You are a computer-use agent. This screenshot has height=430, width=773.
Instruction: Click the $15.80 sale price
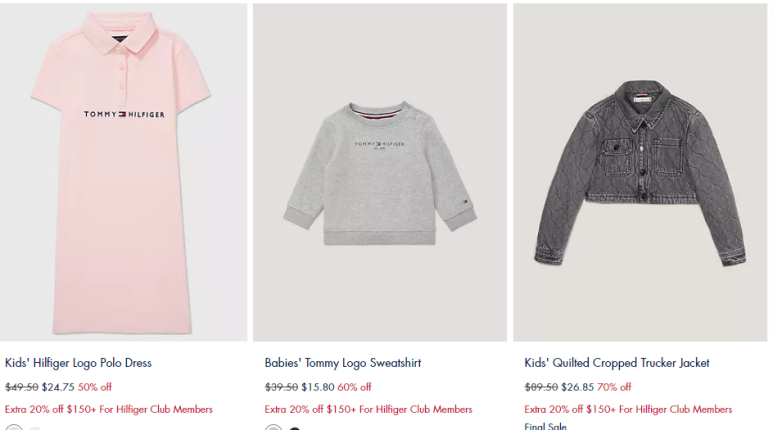click(x=318, y=387)
